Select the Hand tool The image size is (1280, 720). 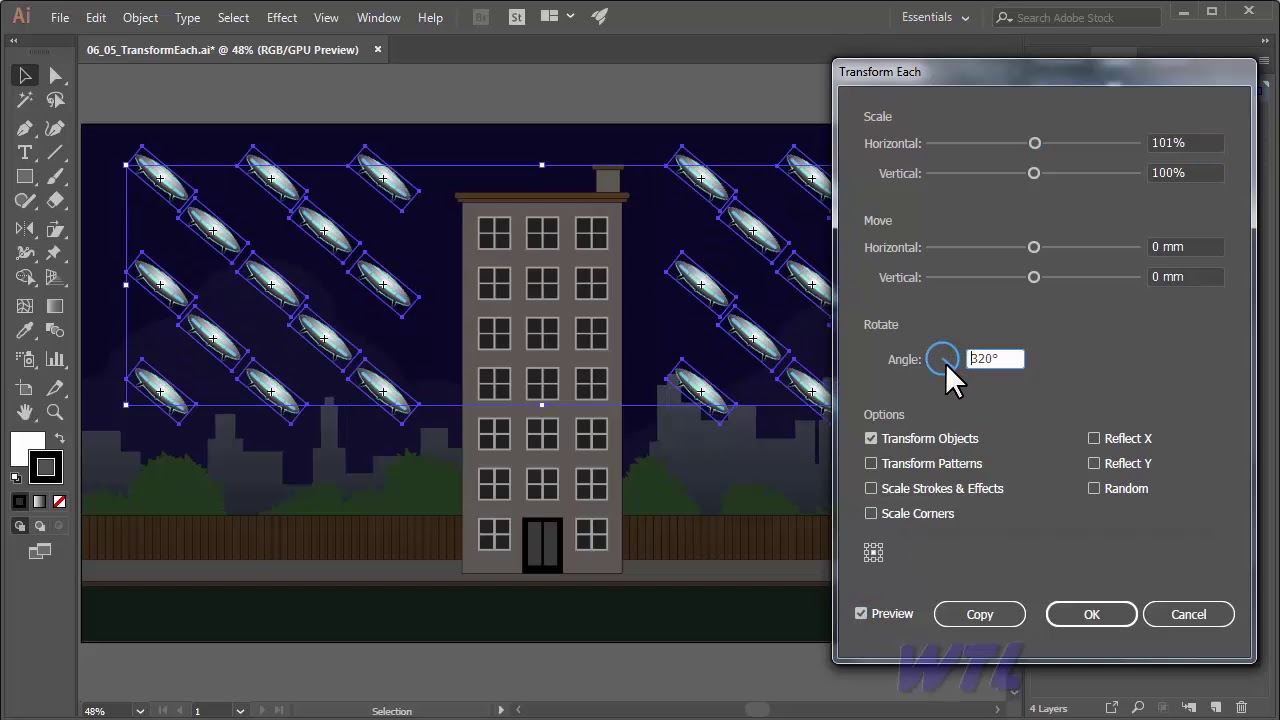25,412
